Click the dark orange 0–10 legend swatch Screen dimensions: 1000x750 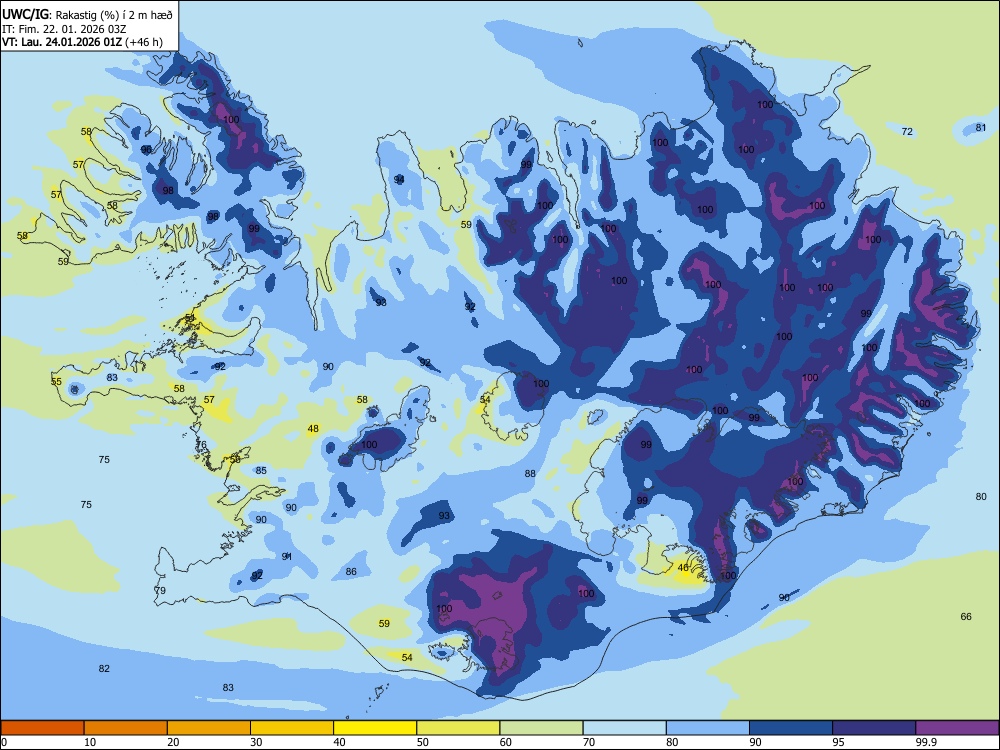(x=42, y=728)
